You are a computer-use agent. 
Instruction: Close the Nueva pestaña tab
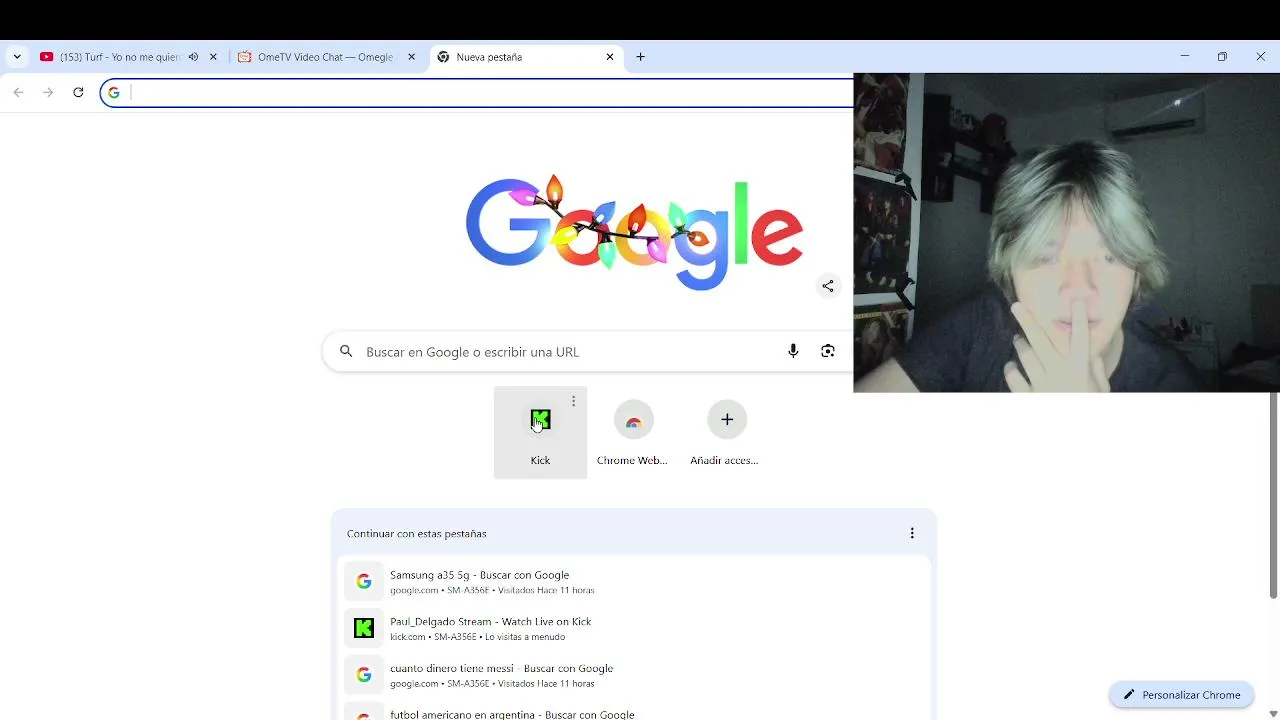(610, 57)
